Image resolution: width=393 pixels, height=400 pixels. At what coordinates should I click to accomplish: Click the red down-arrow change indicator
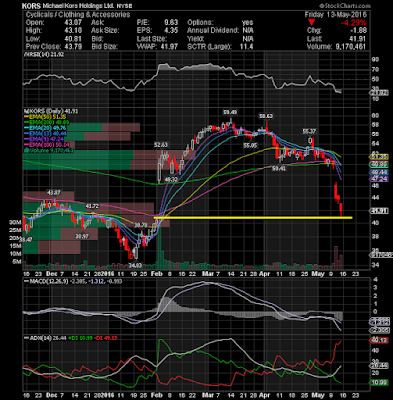pyautogui.click(x=311, y=23)
